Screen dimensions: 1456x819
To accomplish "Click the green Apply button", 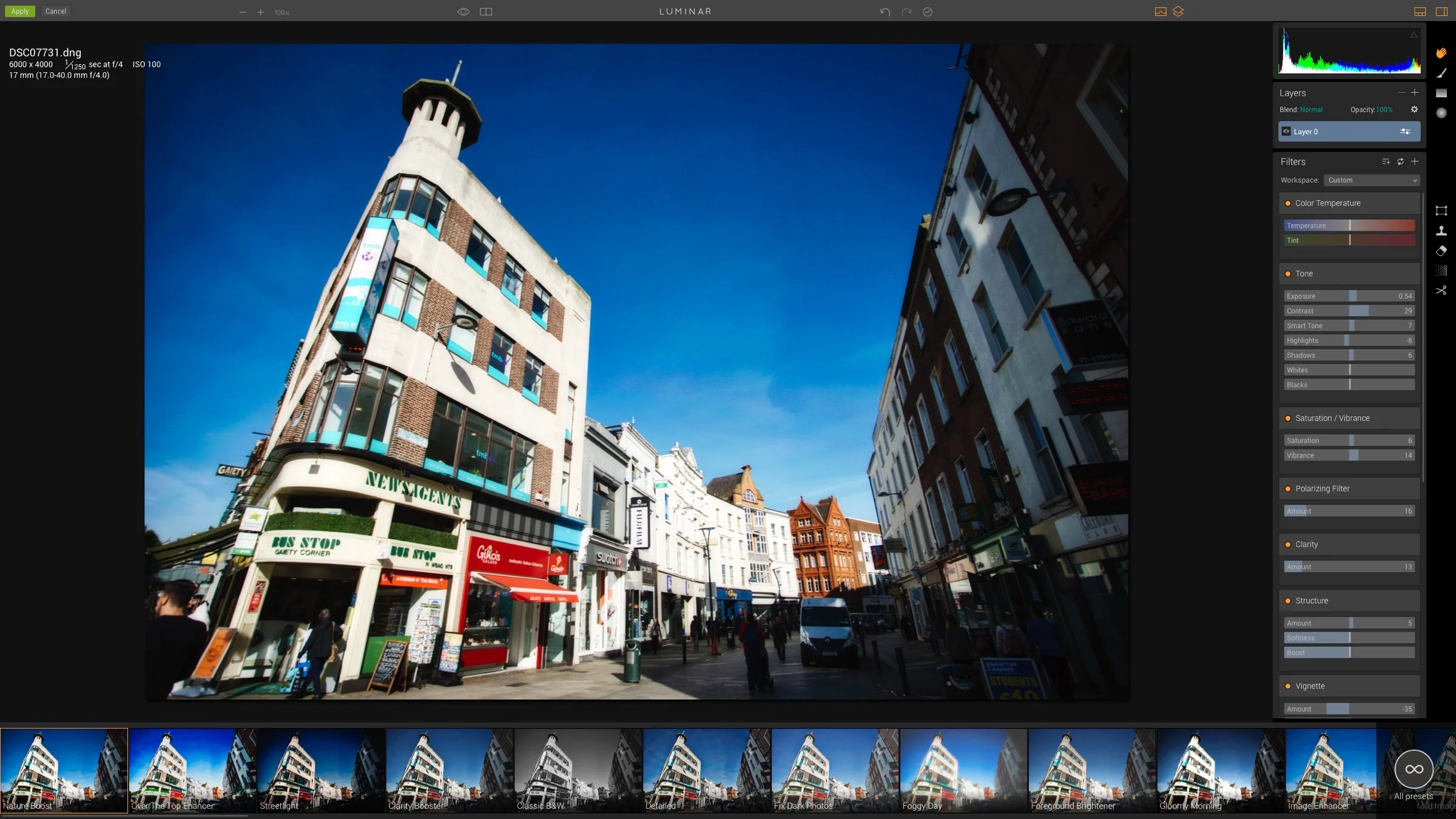I will point(19,12).
